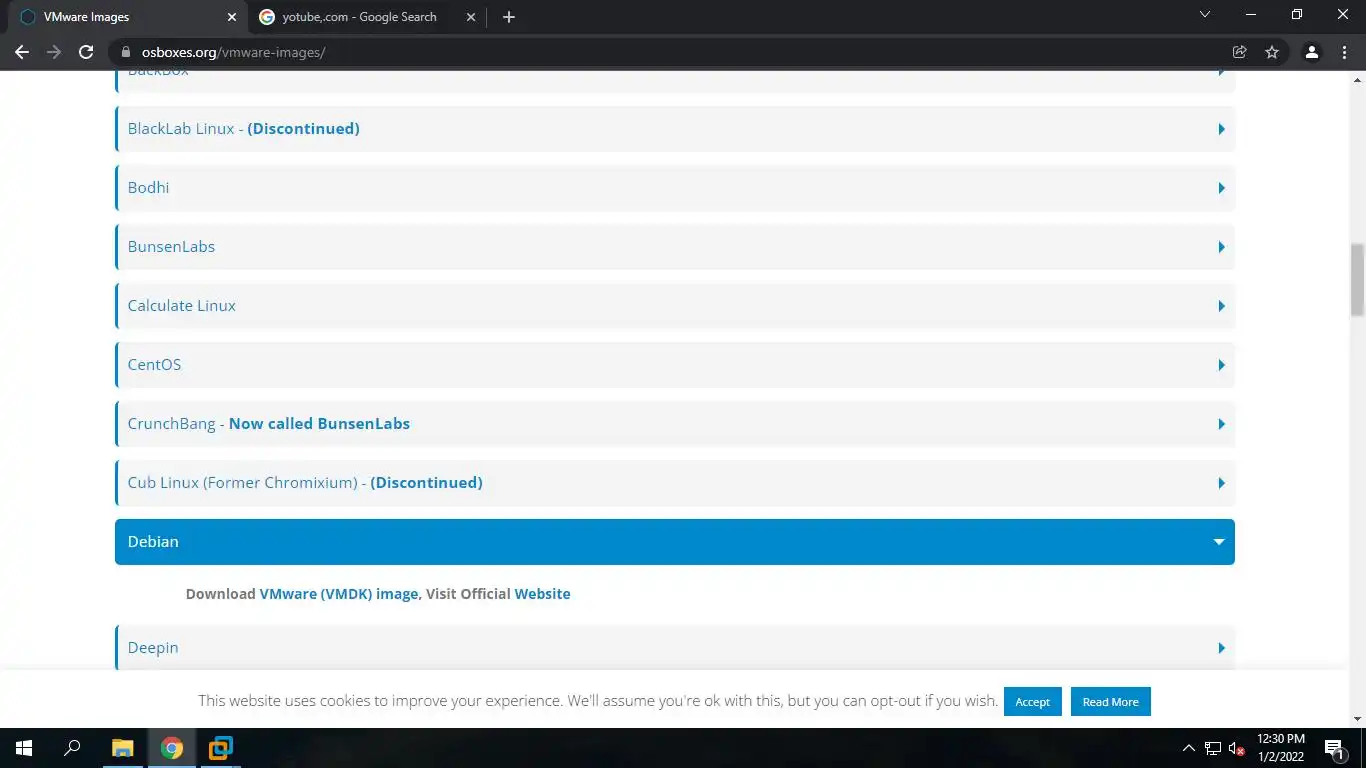The height and width of the screenshot is (768, 1366).
Task: Expand the CentOS section
Action: point(675,365)
